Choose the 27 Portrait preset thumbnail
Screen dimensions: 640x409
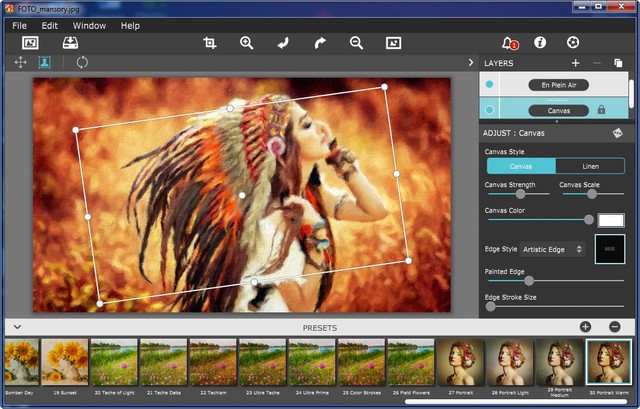click(460, 361)
